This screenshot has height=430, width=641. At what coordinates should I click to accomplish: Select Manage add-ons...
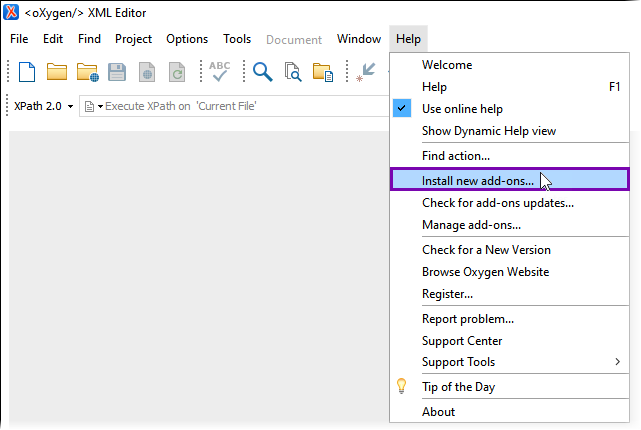point(509,225)
